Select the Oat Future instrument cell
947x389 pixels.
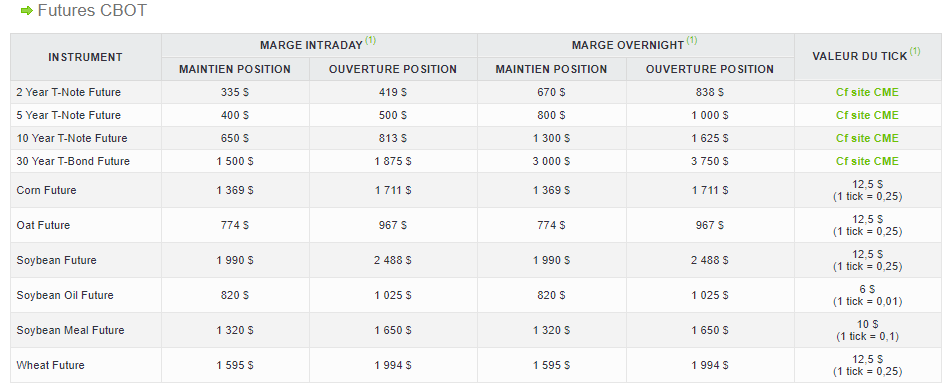click(86, 225)
